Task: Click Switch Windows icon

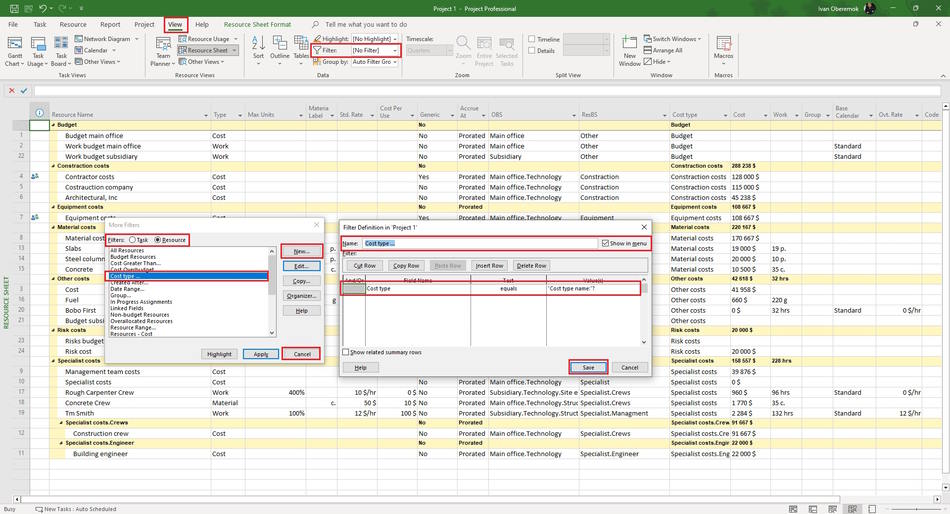Action: [x=648, y=38]
